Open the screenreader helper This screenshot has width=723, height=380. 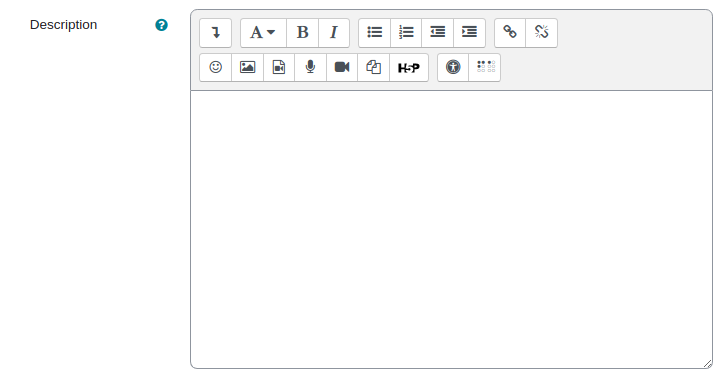coord(485,67)
